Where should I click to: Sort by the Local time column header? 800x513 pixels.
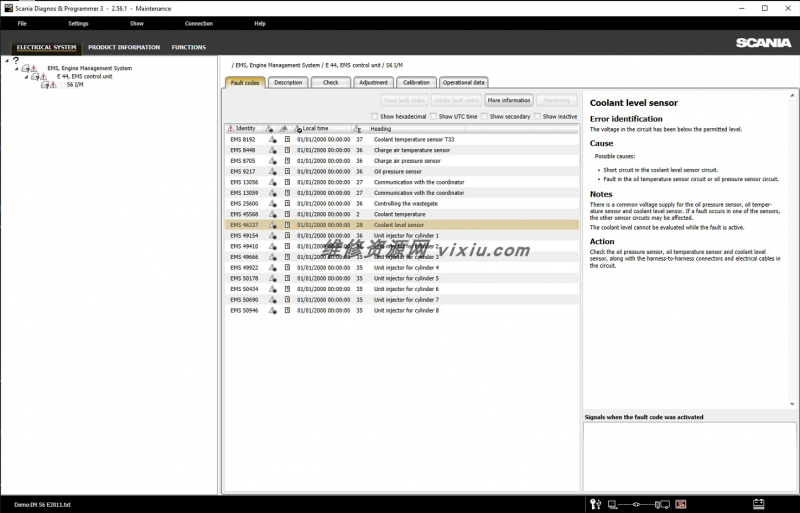pyautogui.click(x=322, y=129)
